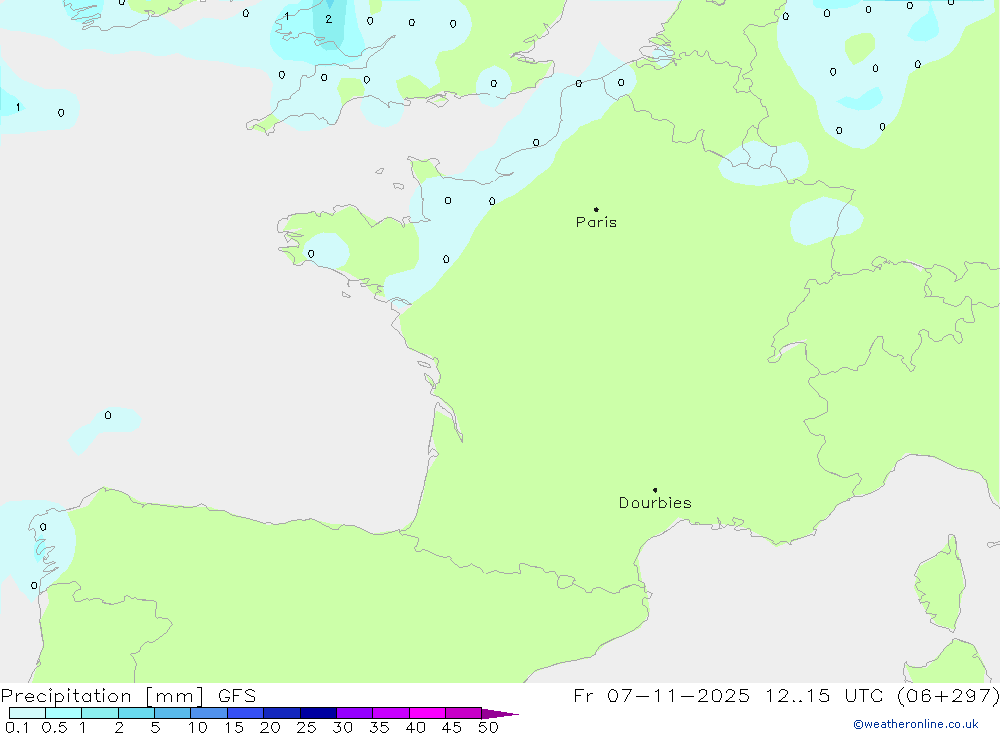Image resolution: width=1000 pixels, height=733 pixels.
Task: Click the 35–40 mm legend swatch
Action: (390, 713)
